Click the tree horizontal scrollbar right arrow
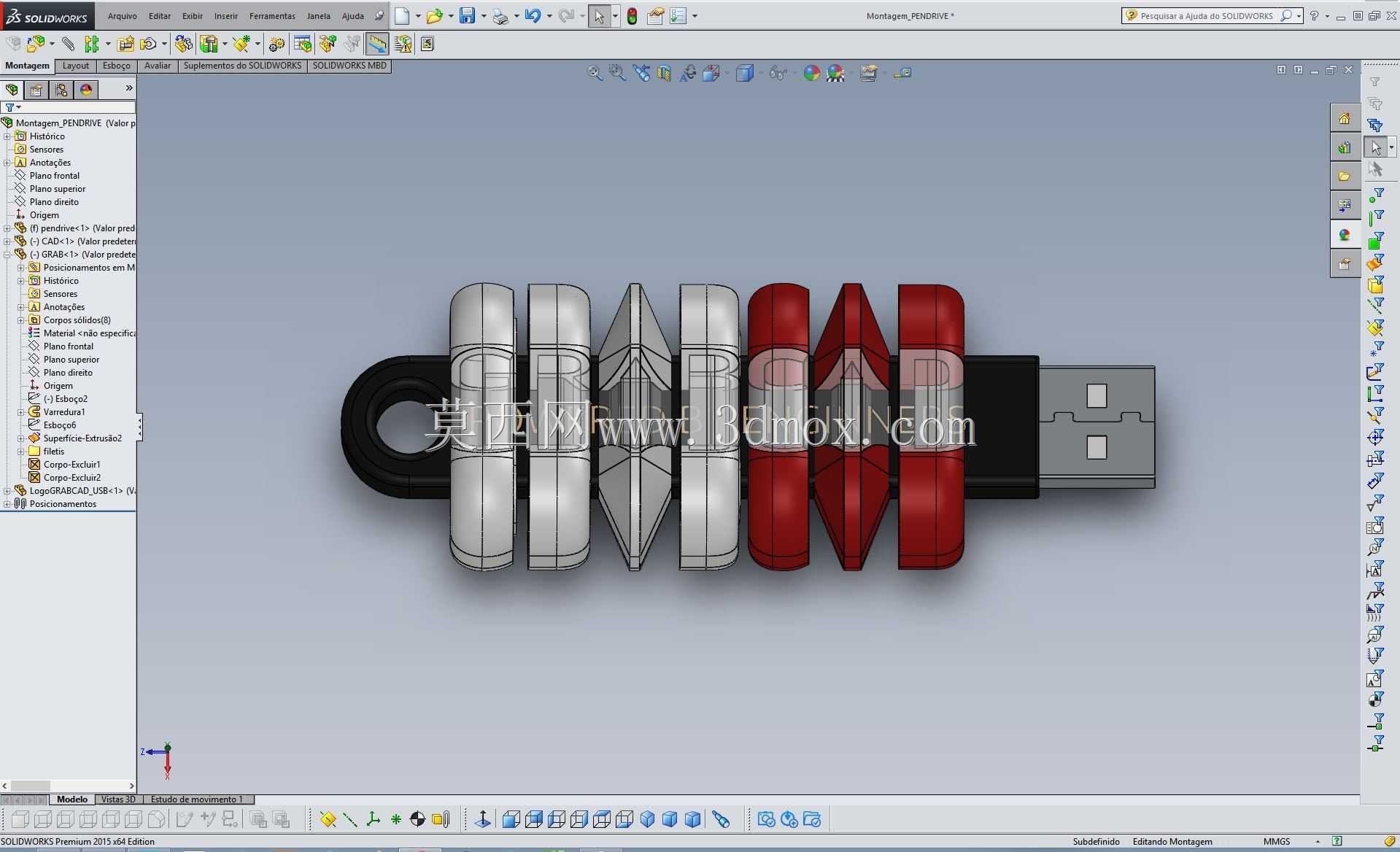Screen dimensions: 1400x852 click(x=131, y=786)
